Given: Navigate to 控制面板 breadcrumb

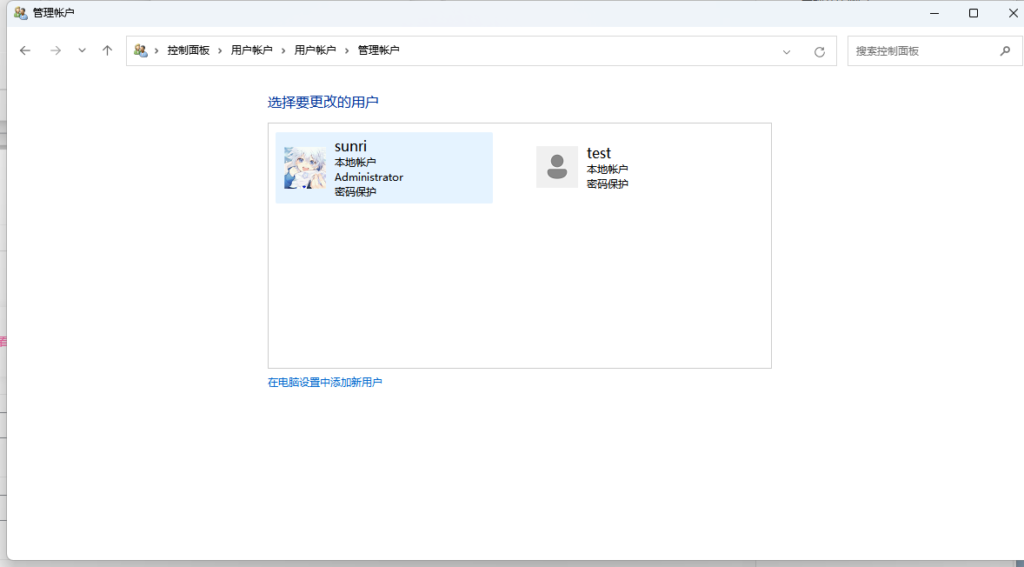Looking at the screenshot, I should coord(188,50).
